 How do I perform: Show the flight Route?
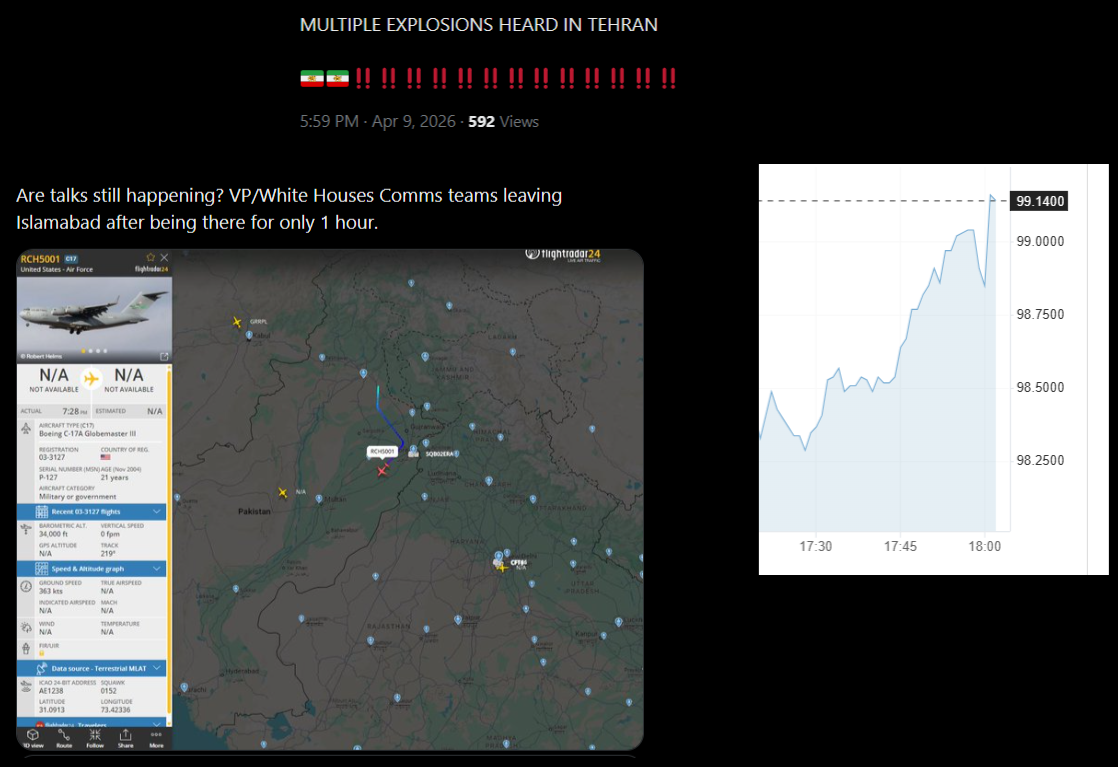tap(64, 738)
